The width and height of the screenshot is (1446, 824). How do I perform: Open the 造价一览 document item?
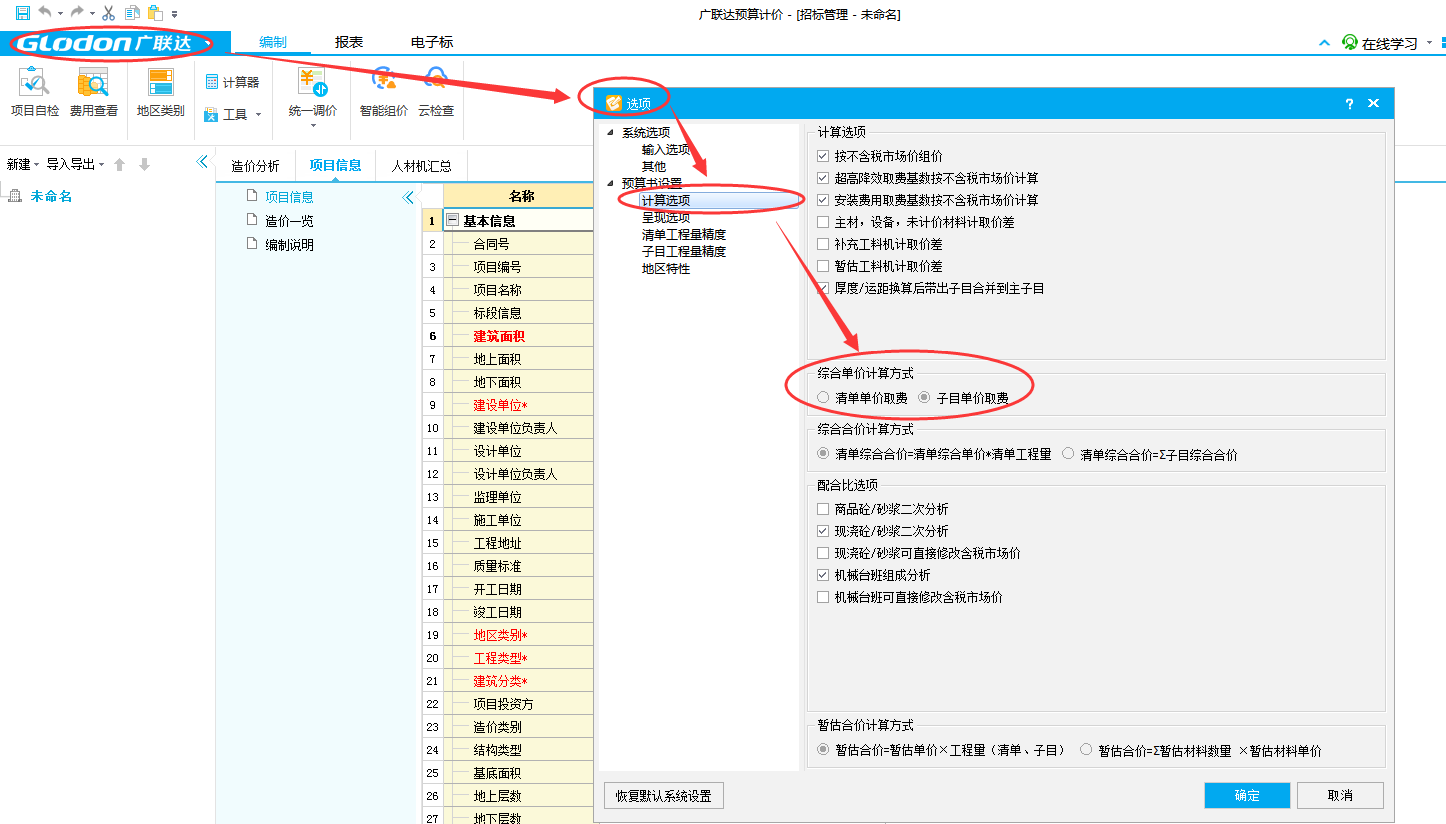289,221
